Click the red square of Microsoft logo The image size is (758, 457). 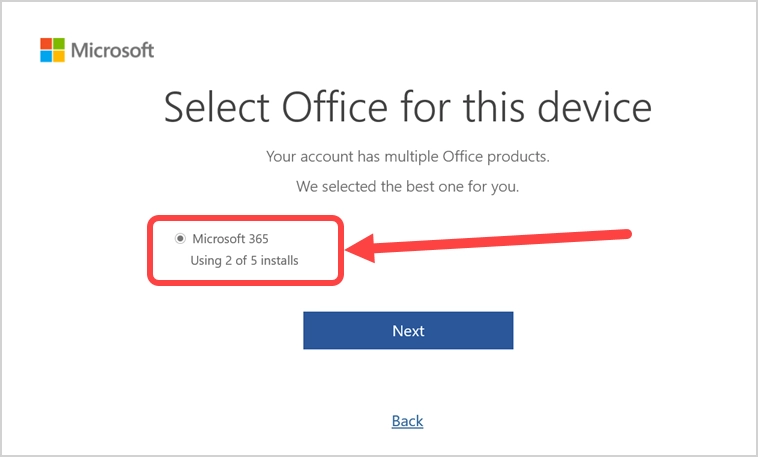click(x=45, y=43)
